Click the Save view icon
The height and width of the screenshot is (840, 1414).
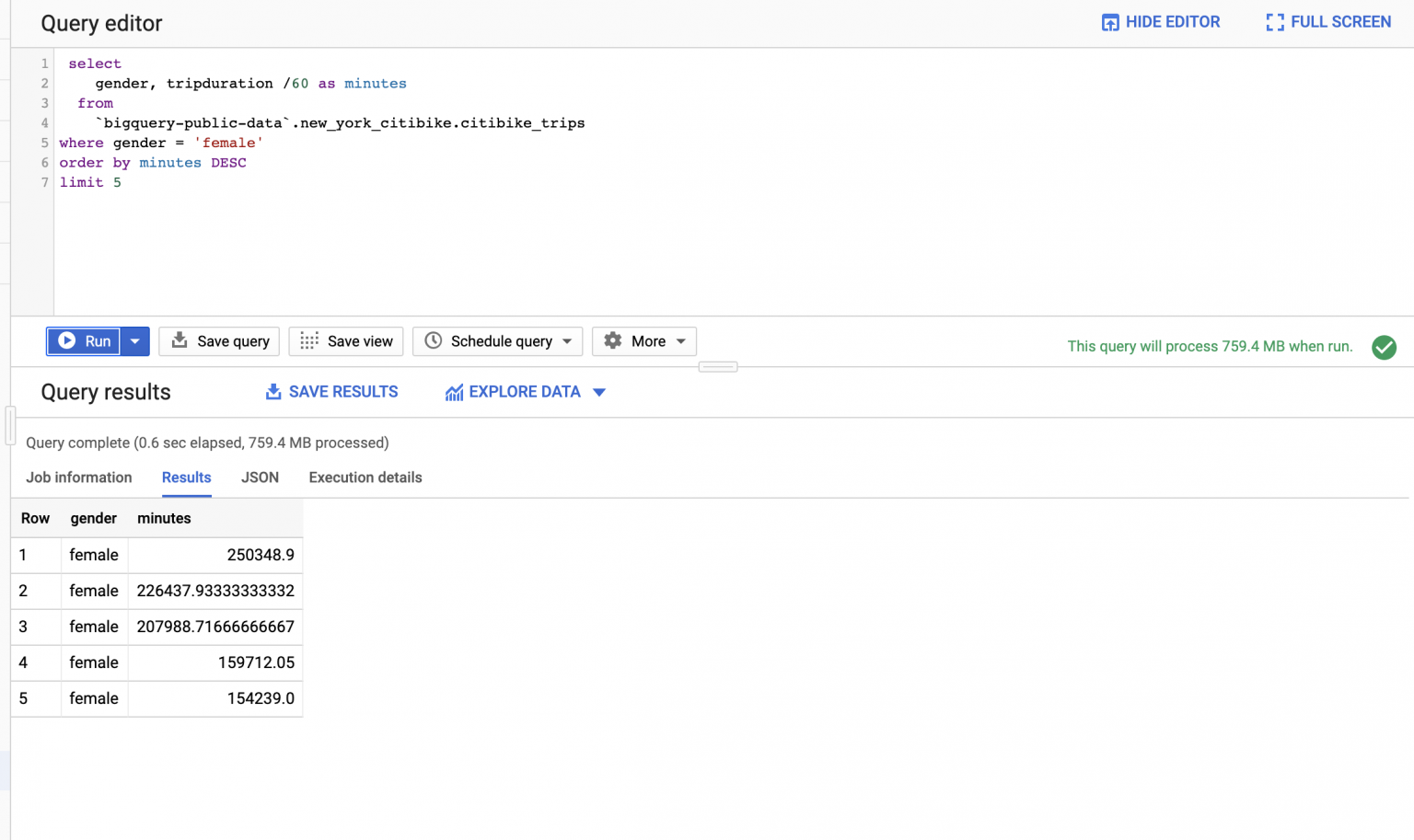click(x=307, y=341)
